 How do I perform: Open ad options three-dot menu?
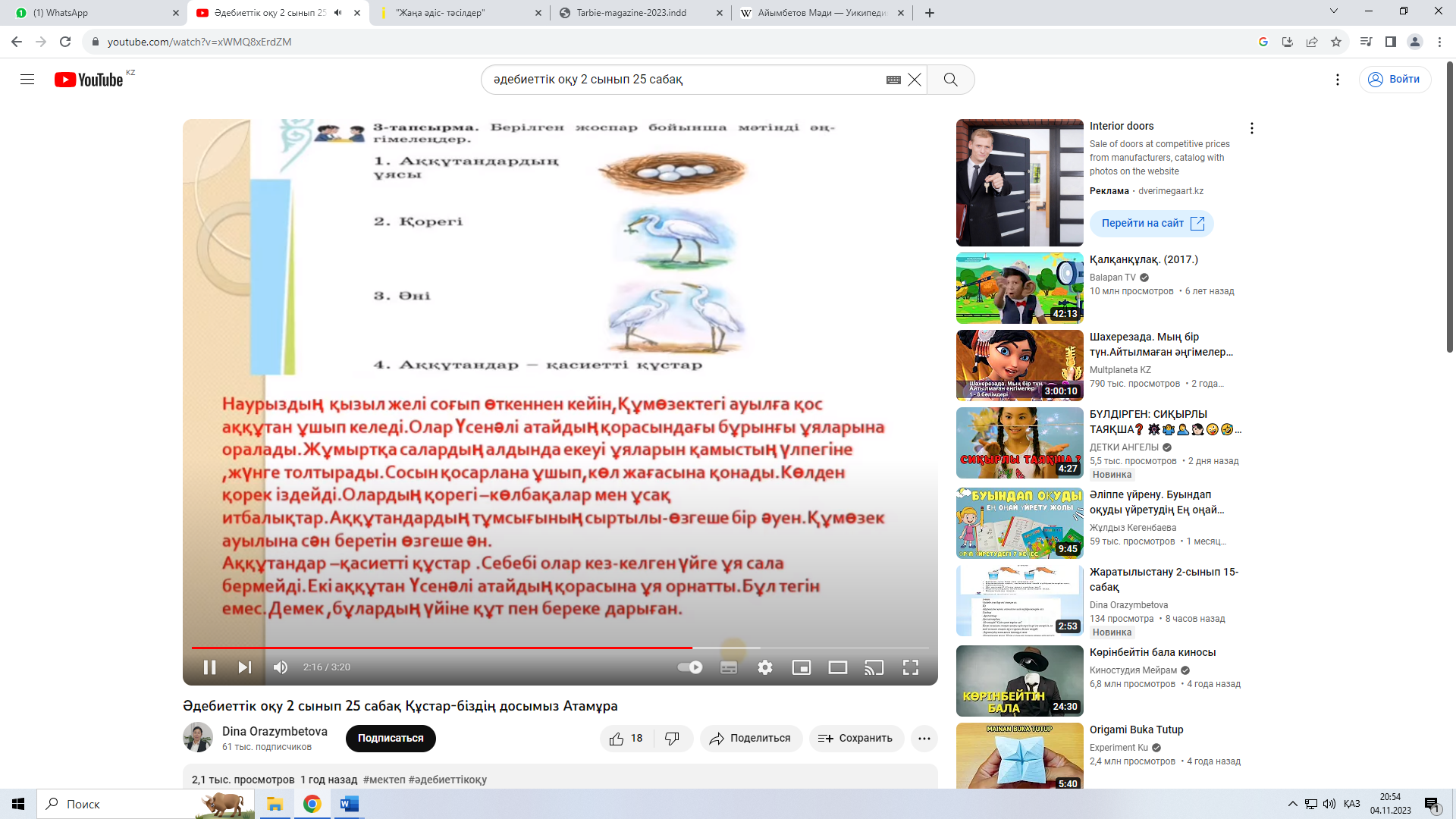1252,128
